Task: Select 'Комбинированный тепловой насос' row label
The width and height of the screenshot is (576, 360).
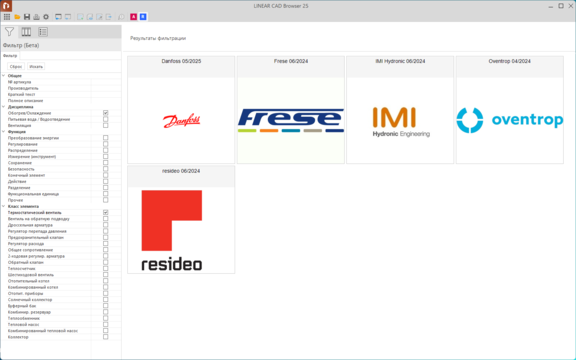Action: (43, 331)
